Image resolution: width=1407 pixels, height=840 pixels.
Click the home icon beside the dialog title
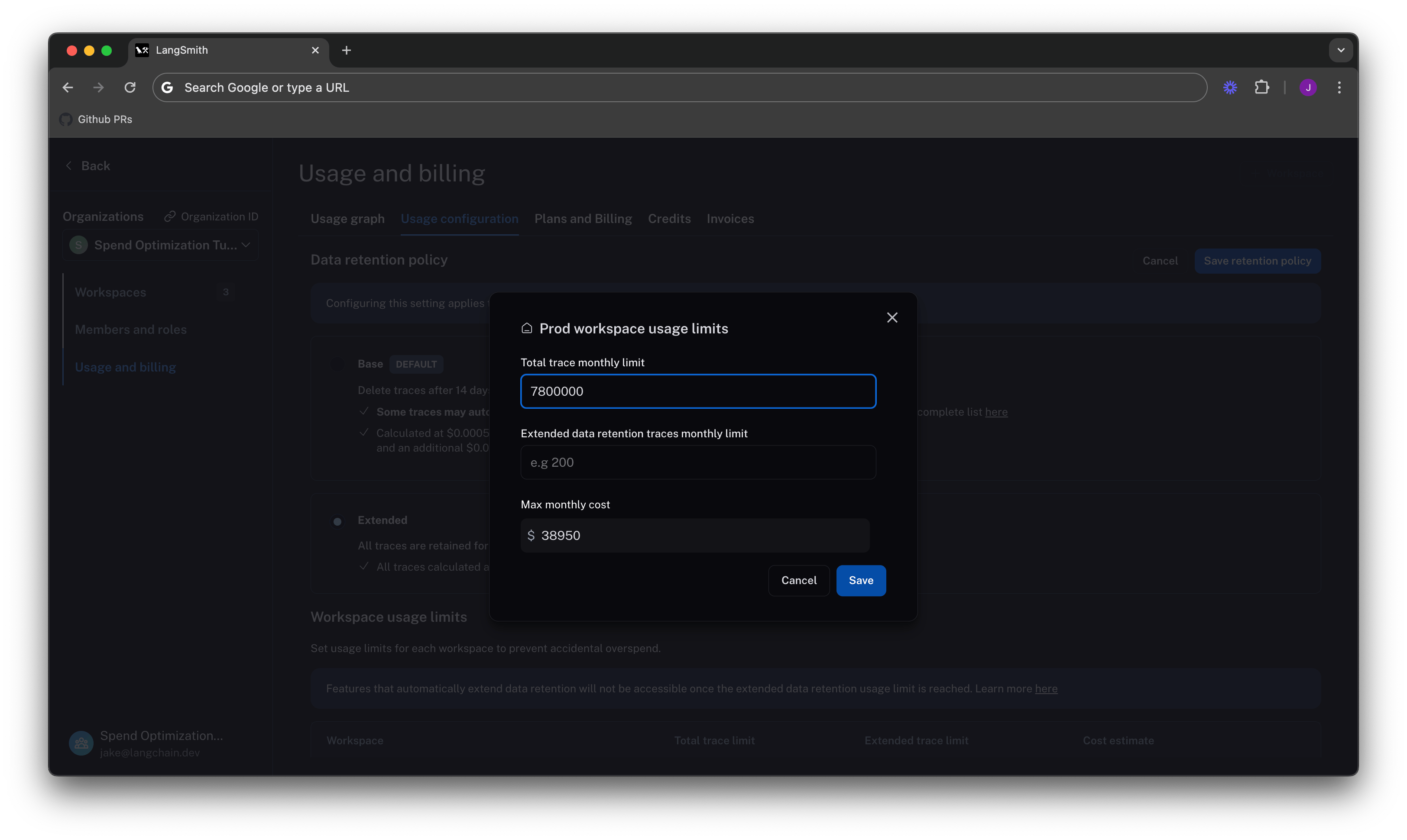[527, 328]
